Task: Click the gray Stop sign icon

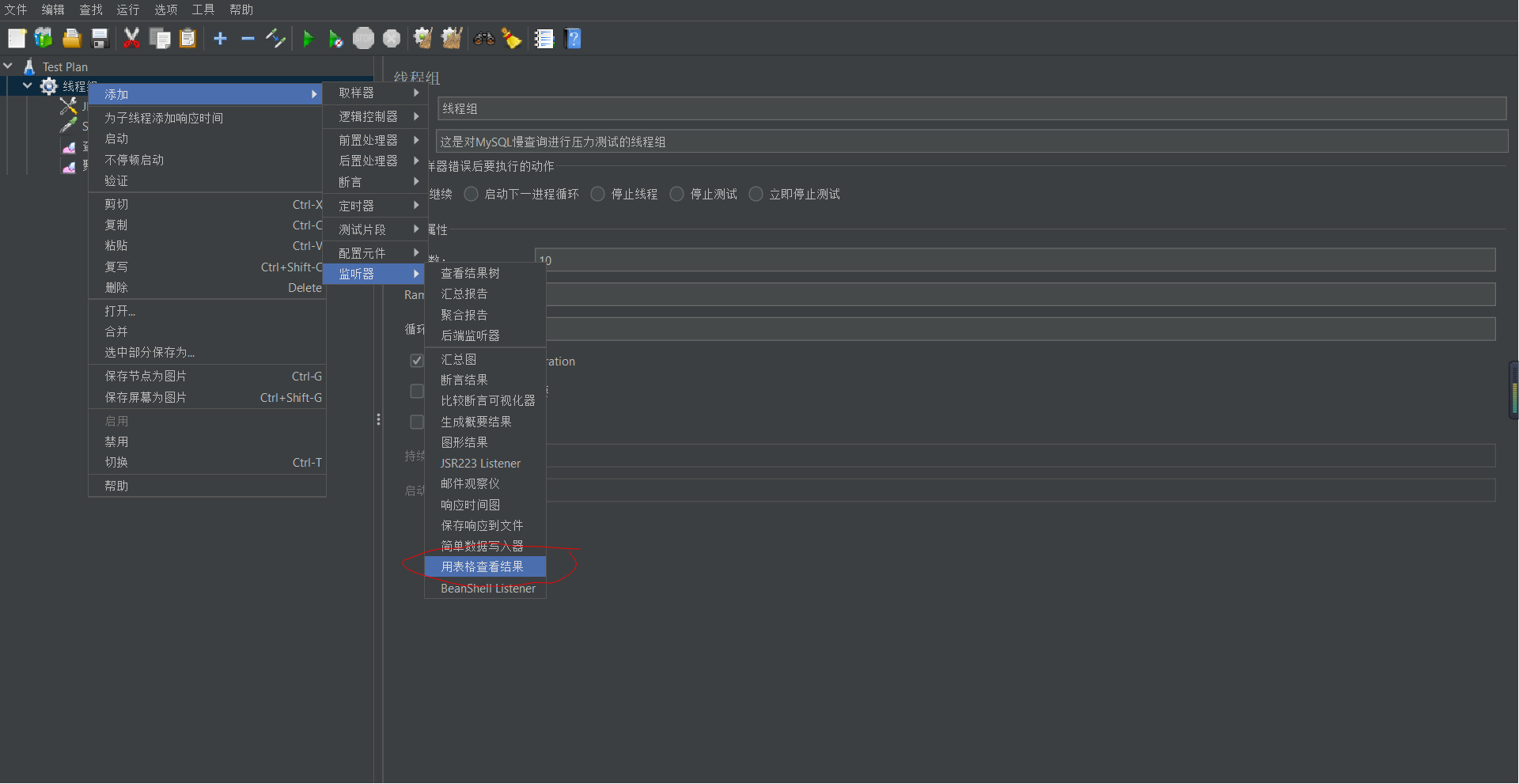Action: point(363,38)
